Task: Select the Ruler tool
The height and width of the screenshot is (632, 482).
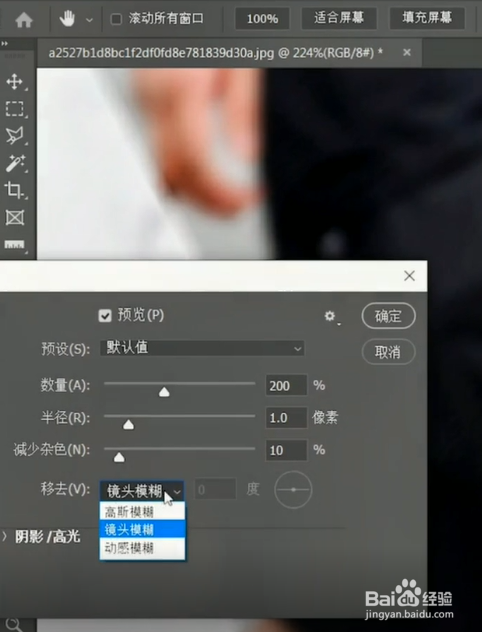Action: point(15,245)
